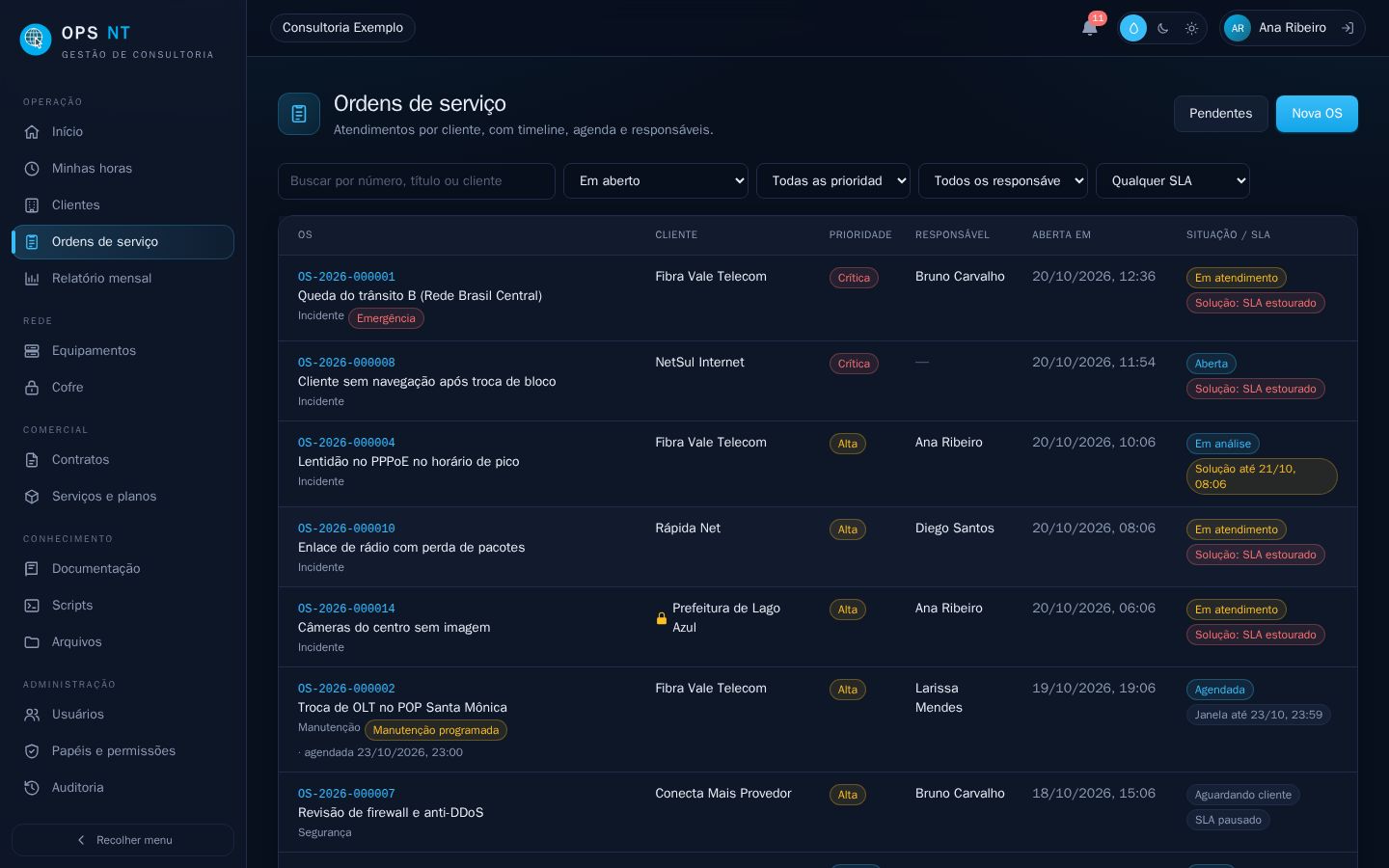The width and height of the screenshot is (1389, 868).
Task: Open the notifications bell
Action: (x=1090, y=27)
